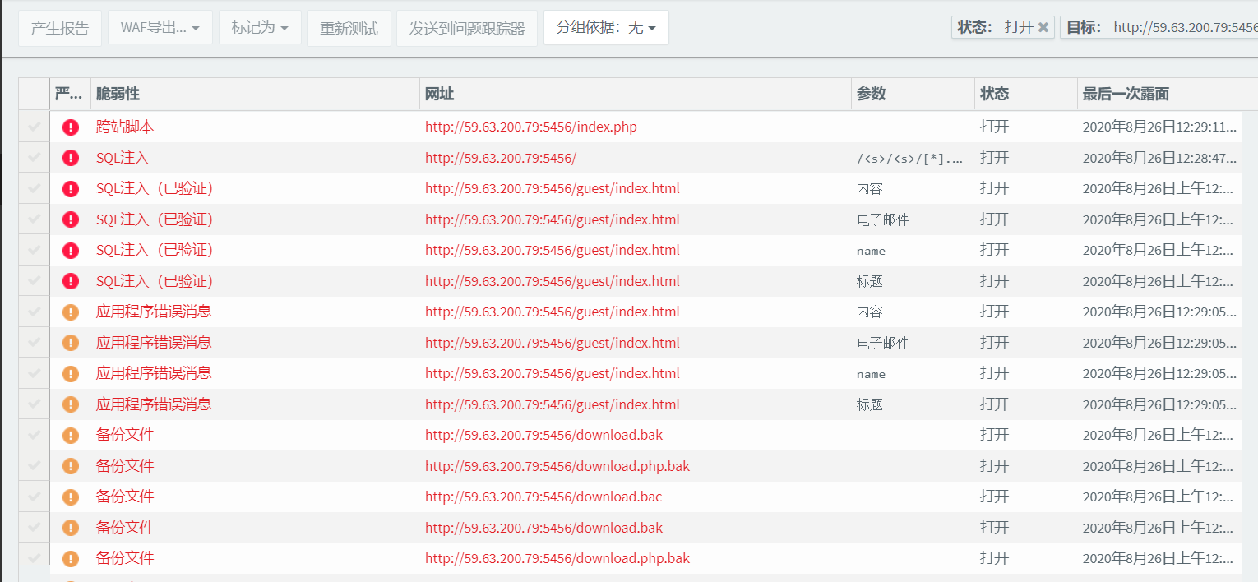Click guest/index.html URL in SQL注入 电子邮件 row
This screenshot has width=1258, height=582.
click(x=553, y=220)
